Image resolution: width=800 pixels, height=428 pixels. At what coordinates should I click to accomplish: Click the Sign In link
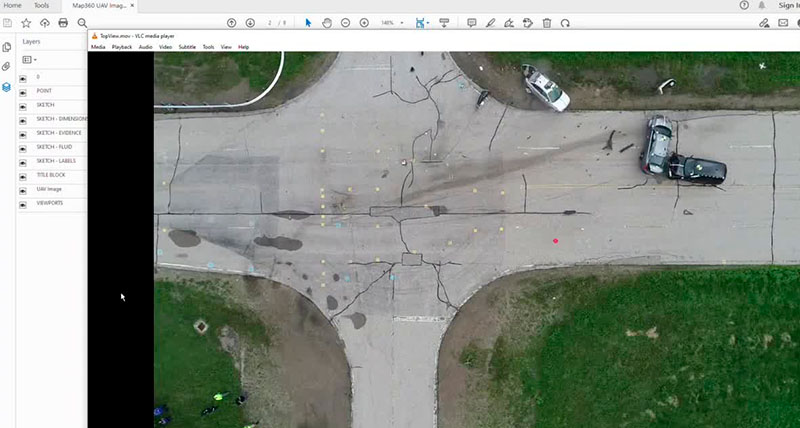787,5
